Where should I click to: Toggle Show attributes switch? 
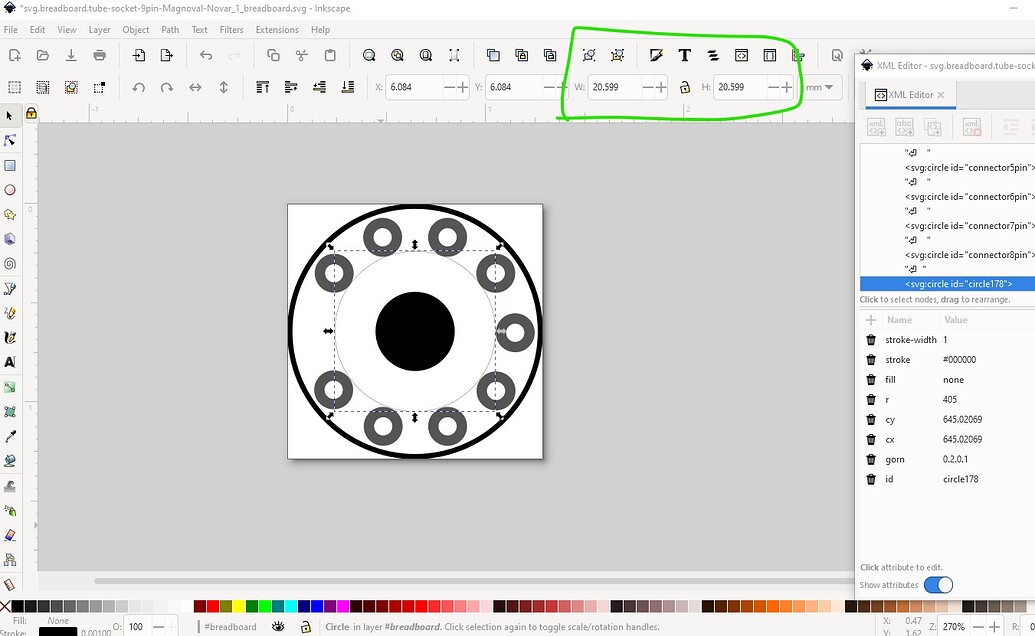click(x=938, y=585)
